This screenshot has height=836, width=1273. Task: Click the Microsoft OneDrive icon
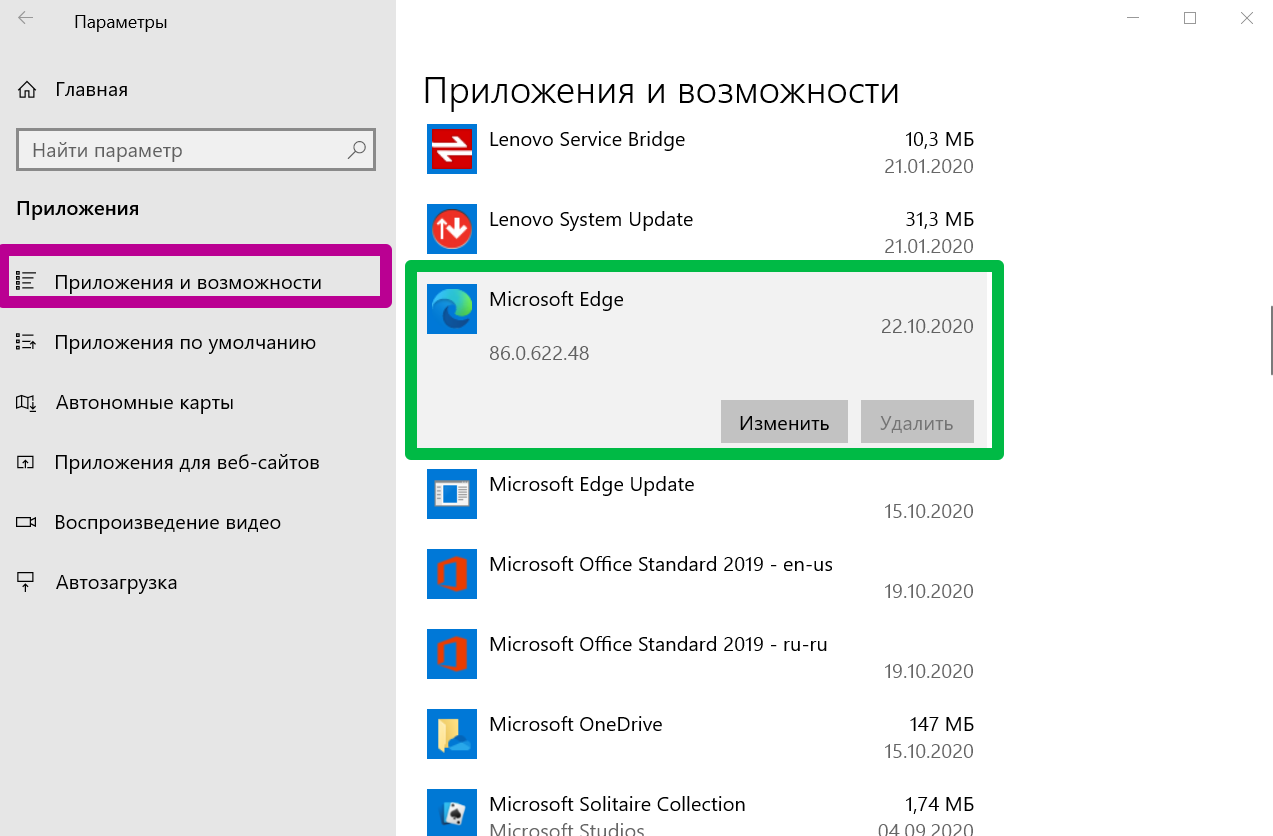coord(452,734)
